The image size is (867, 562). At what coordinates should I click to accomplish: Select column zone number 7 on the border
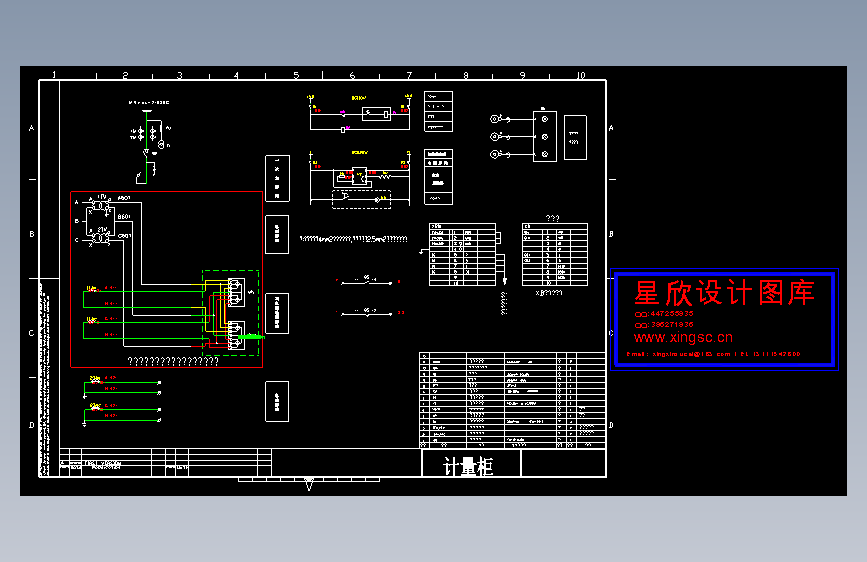tap(409, 75)
